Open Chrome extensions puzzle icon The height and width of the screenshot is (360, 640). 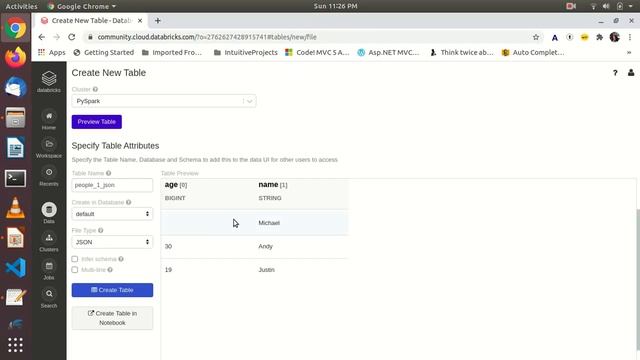click(599, 37)
